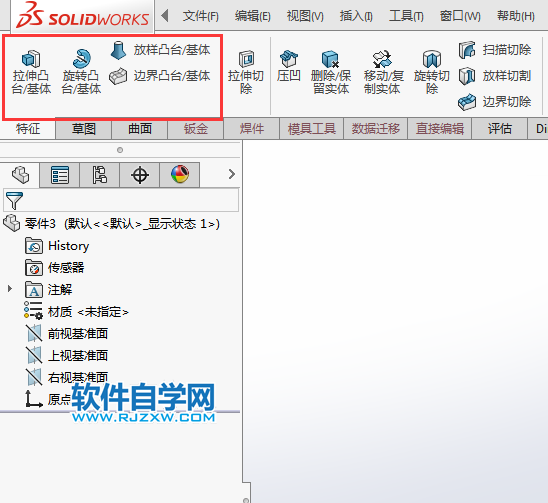Select the History folder in tree
Image resolution: width=548 pixels, height=503 pixels.
(x=57, y=246)
